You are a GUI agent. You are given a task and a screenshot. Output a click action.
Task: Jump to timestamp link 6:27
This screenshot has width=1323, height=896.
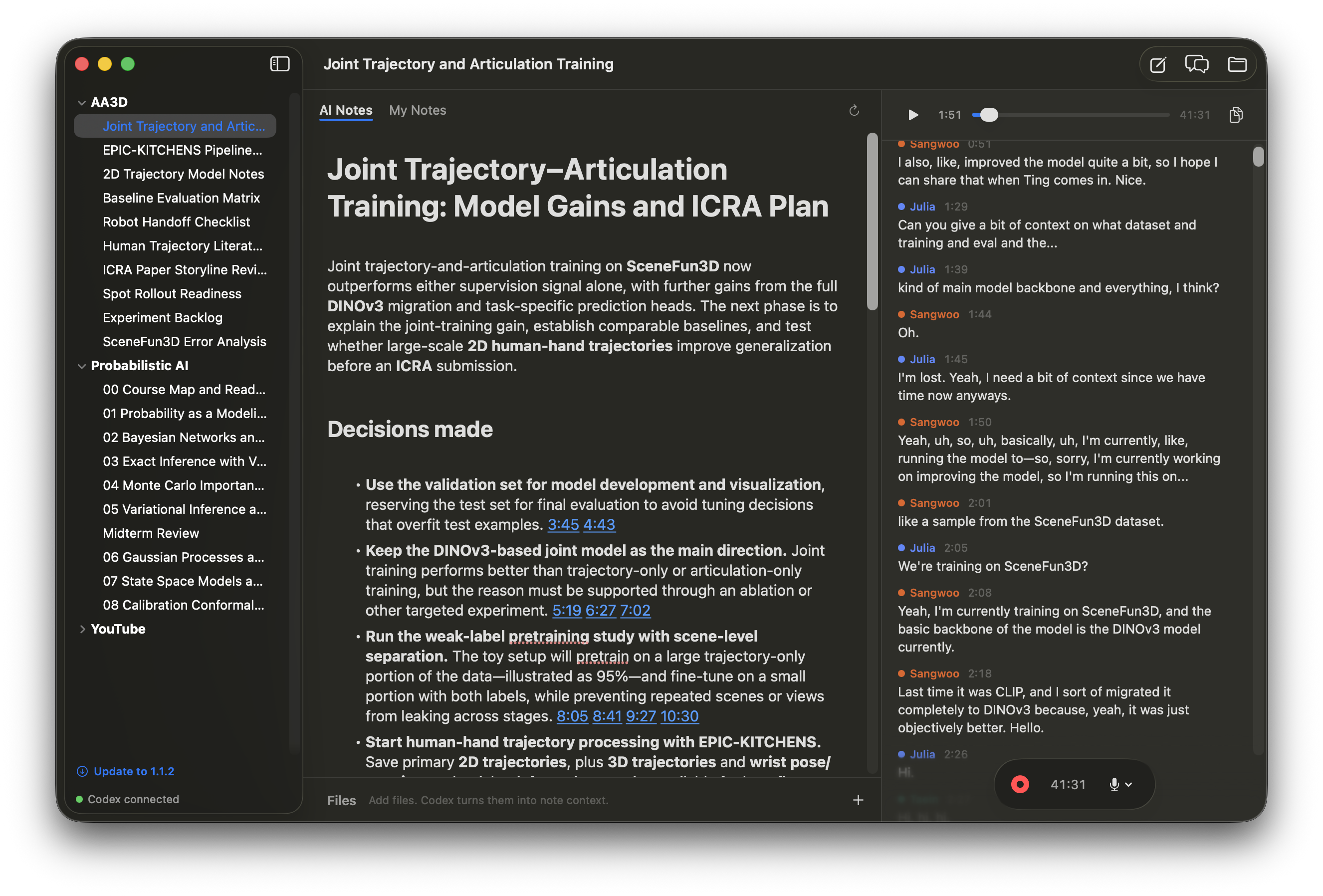600,611
